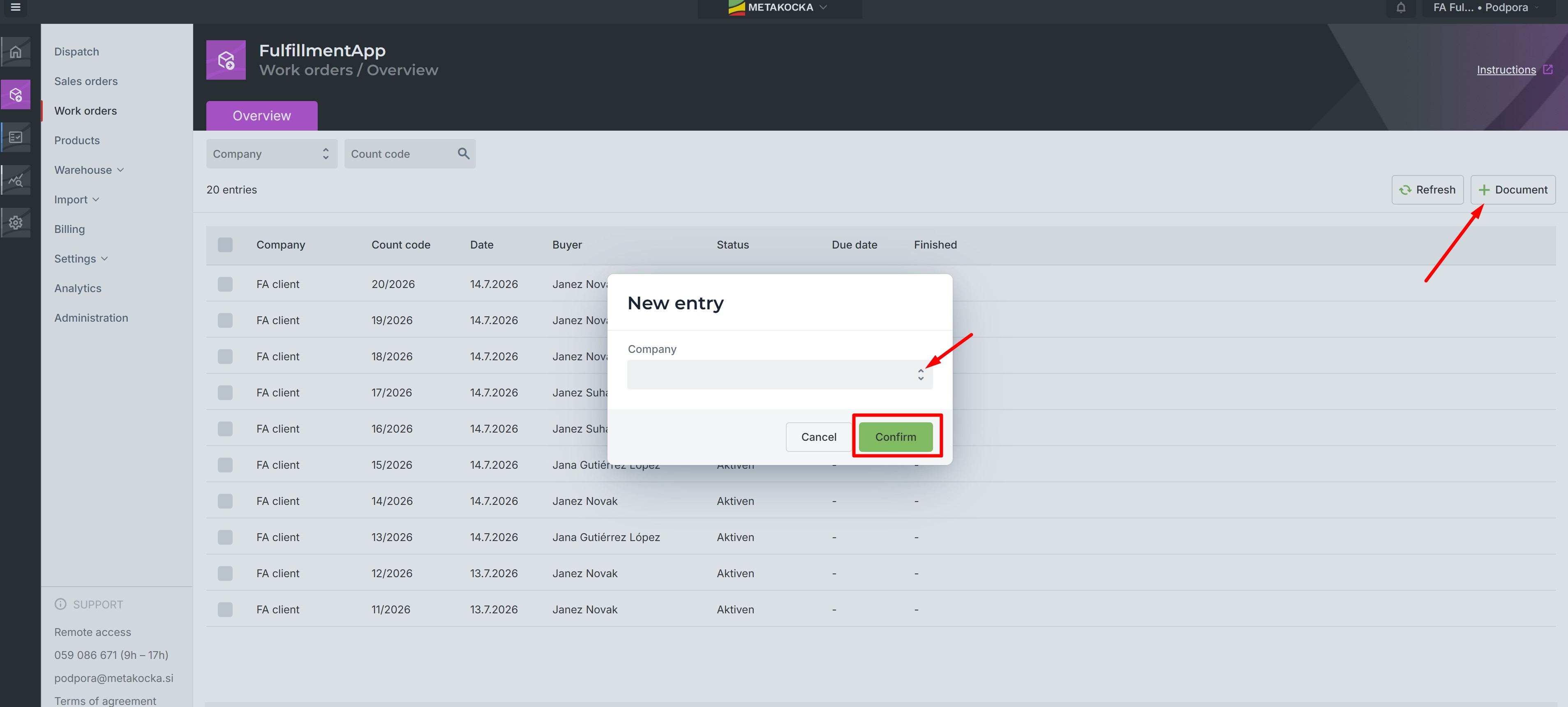Click the Date column header
This screenshot has width=1568, height=707.
481,244
